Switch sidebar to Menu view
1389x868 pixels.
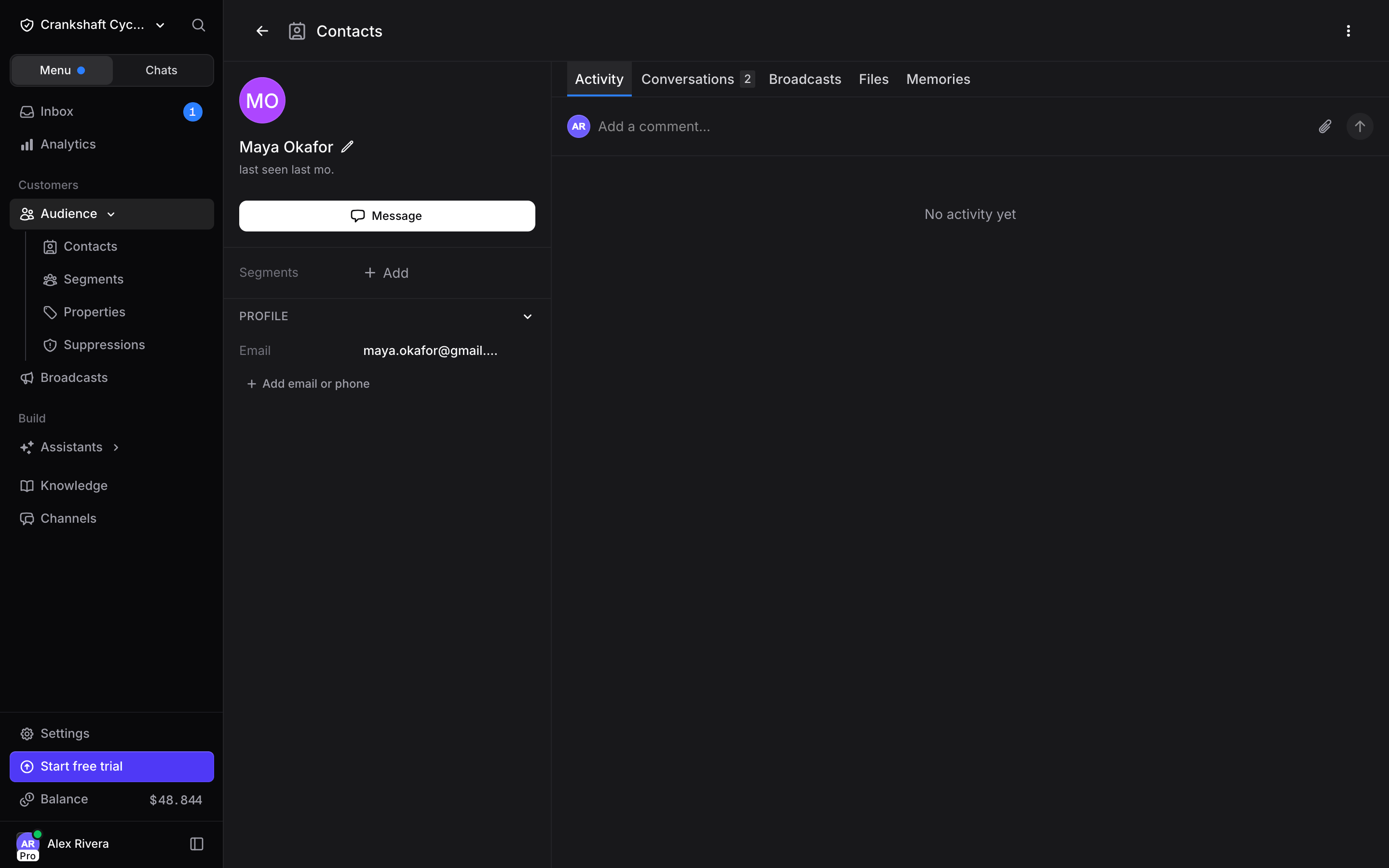[x=62, y=70]
